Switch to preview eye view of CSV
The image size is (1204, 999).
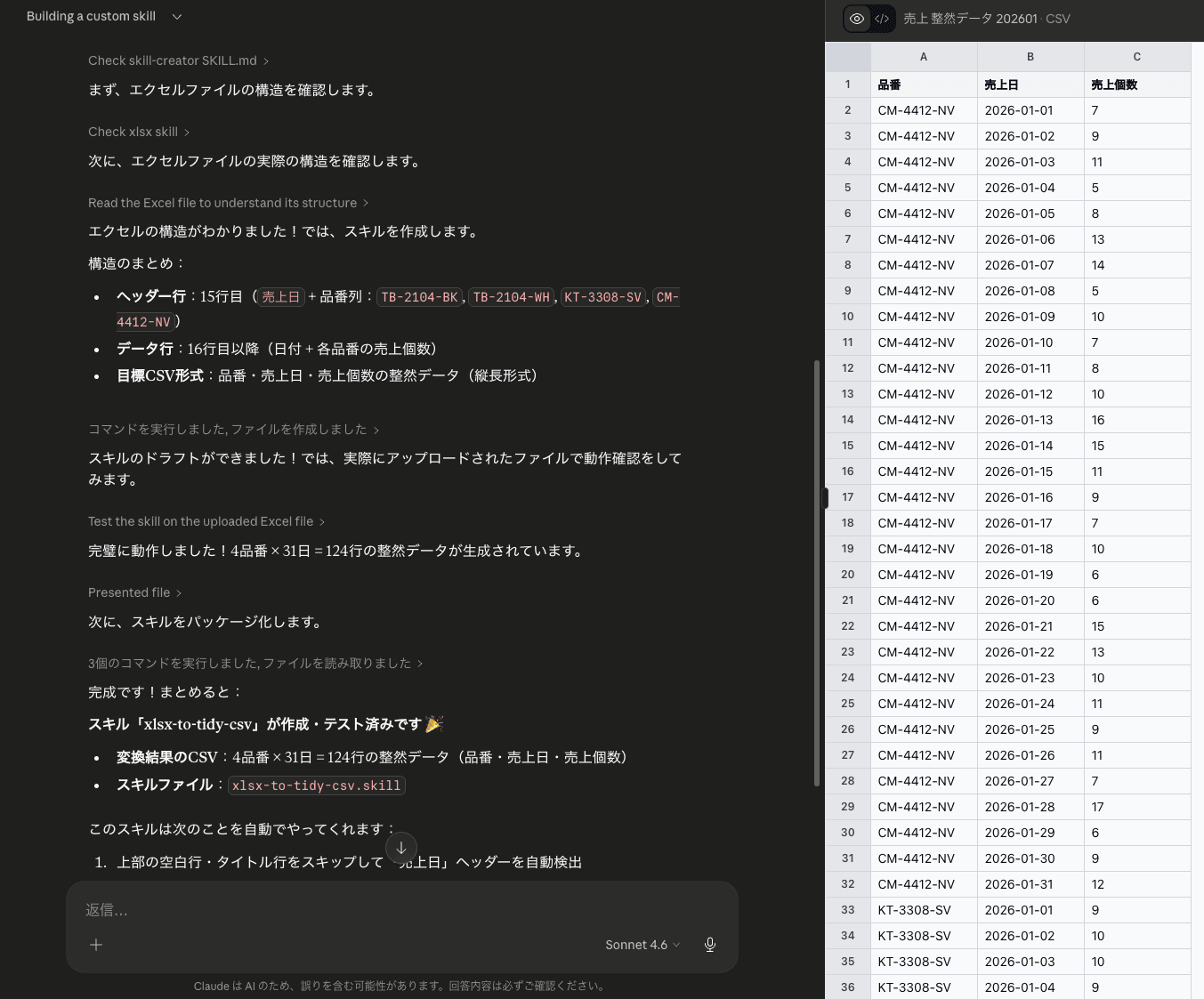pyautogui.click(x=857, y=19)
